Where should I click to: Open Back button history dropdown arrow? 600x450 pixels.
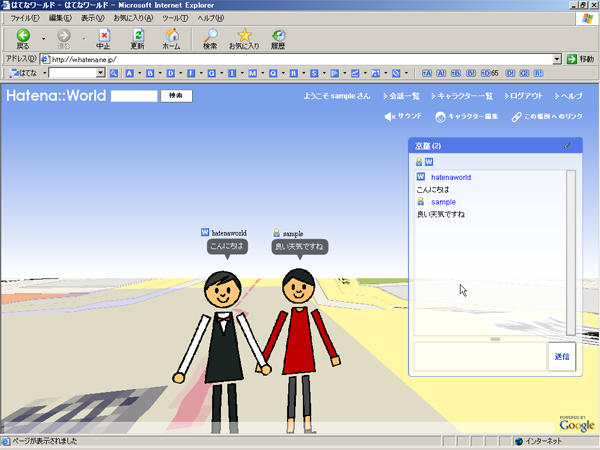(43, 39)
